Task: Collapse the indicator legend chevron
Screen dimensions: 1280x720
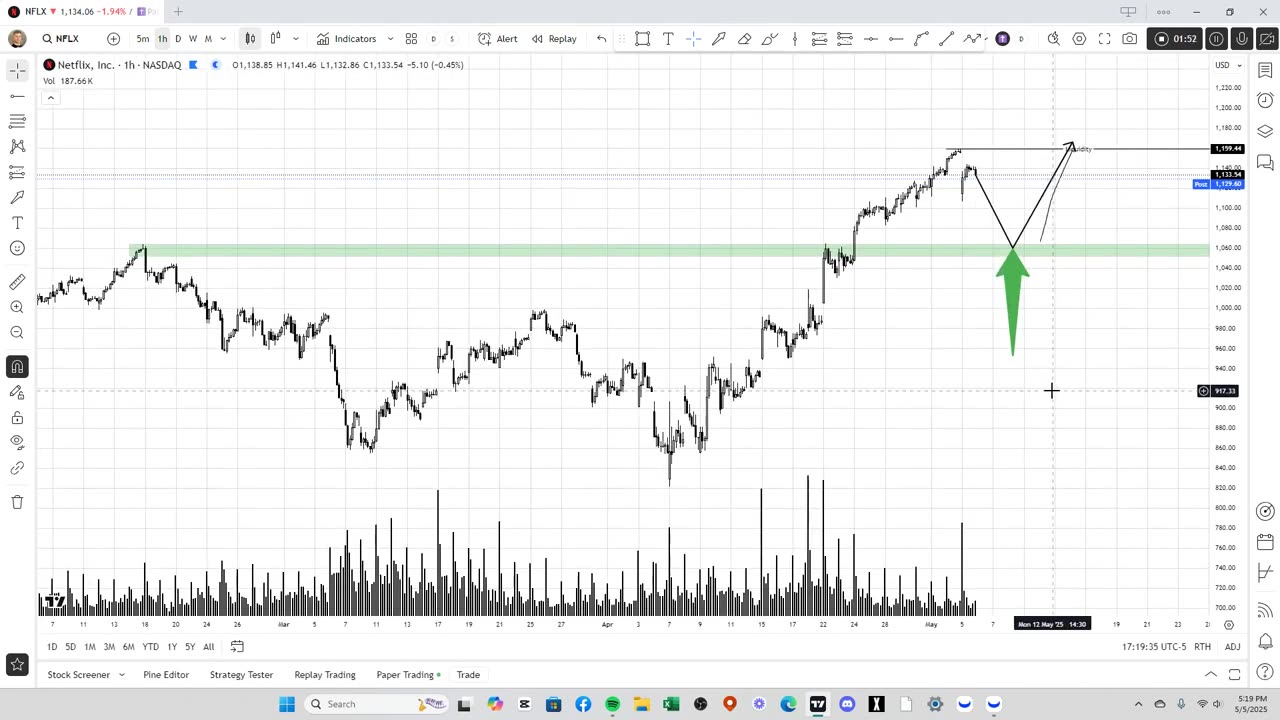Action: coord(51,97)
